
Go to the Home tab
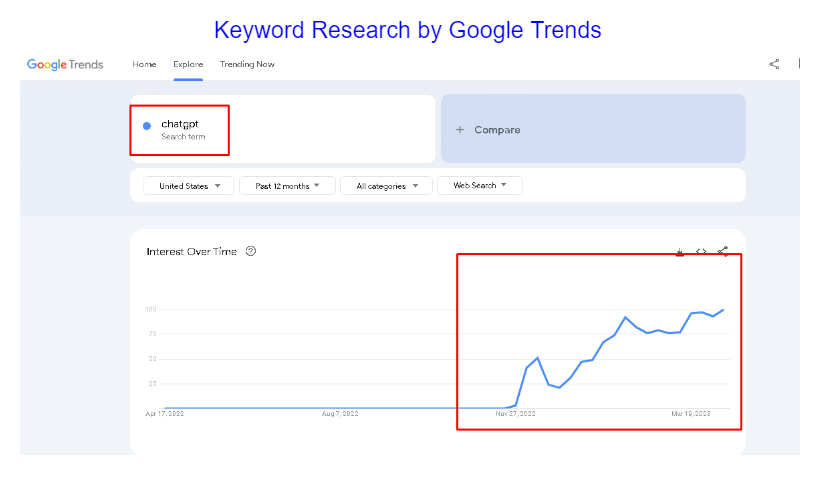(x=144, y=65)
